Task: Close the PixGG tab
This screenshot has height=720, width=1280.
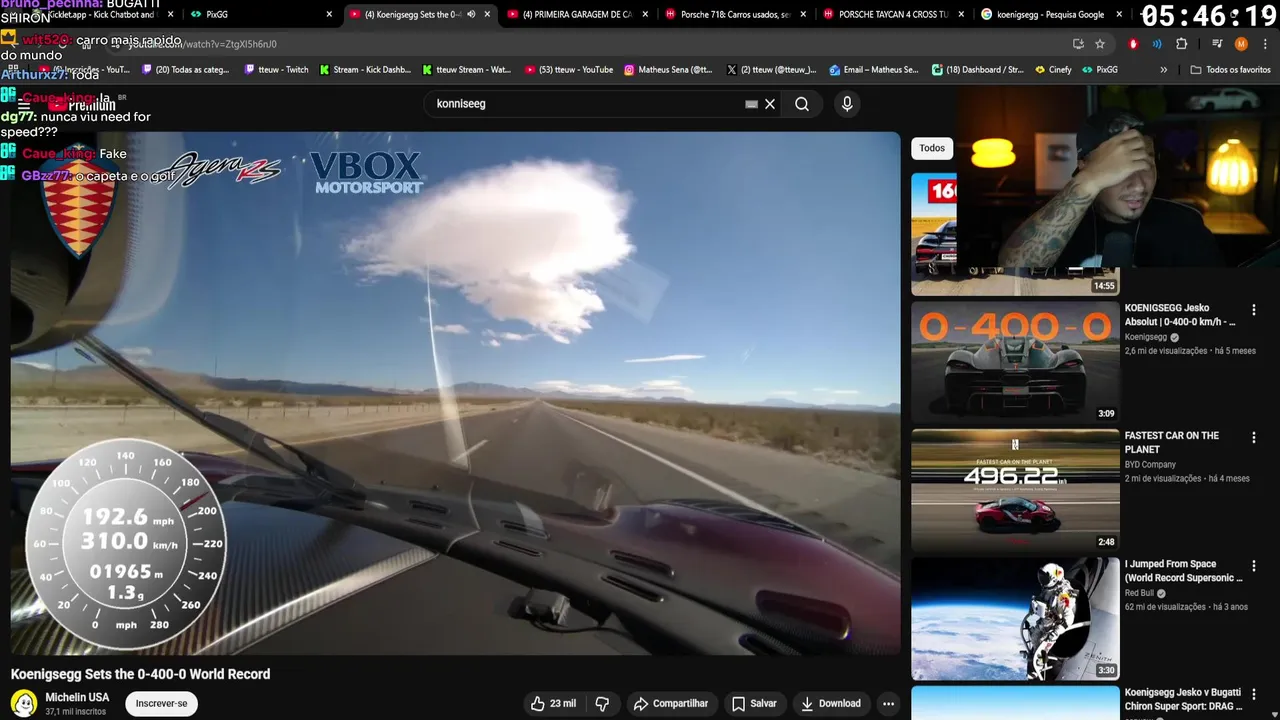Action: click(329, 14)
